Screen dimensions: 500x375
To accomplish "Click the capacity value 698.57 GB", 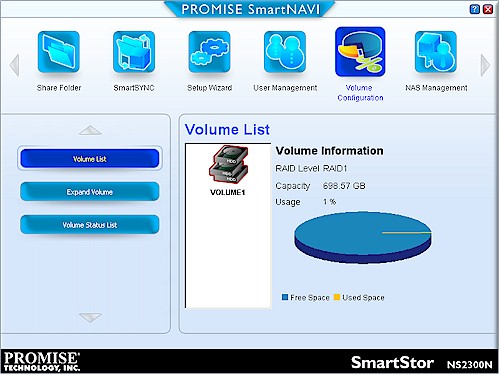I will 344,186.
